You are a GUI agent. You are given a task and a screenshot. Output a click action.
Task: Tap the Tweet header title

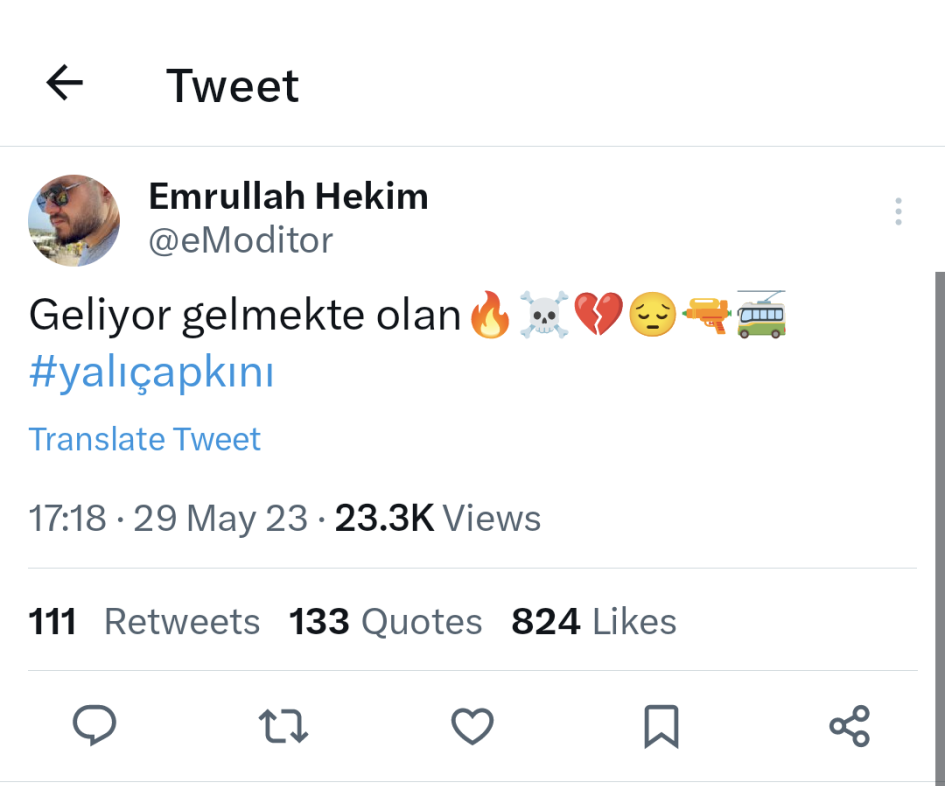tap(232, 86)
